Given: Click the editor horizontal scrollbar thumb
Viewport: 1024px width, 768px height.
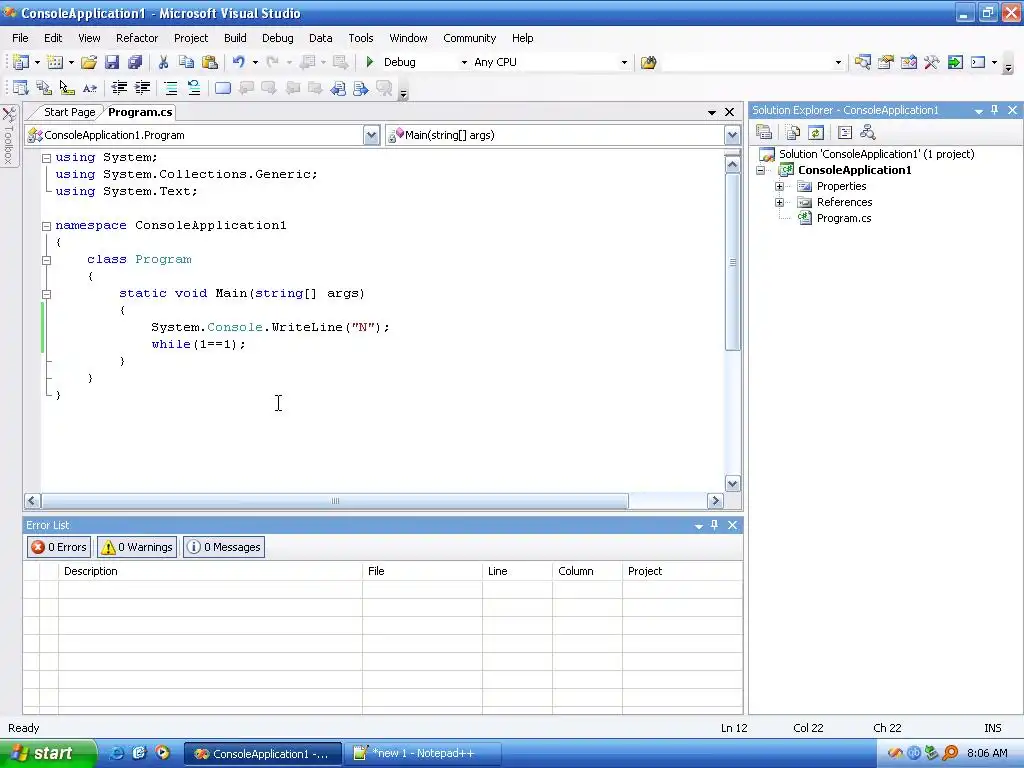Looking at the screenshot, I should point(335,501).
